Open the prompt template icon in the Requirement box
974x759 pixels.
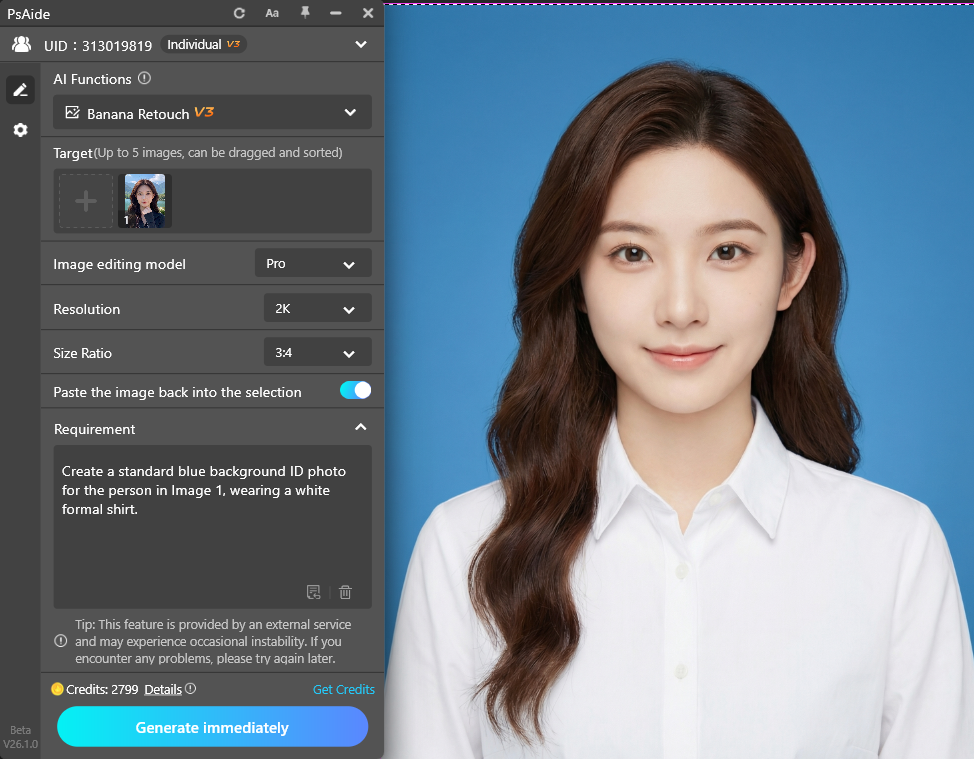(x=313, y=592)
